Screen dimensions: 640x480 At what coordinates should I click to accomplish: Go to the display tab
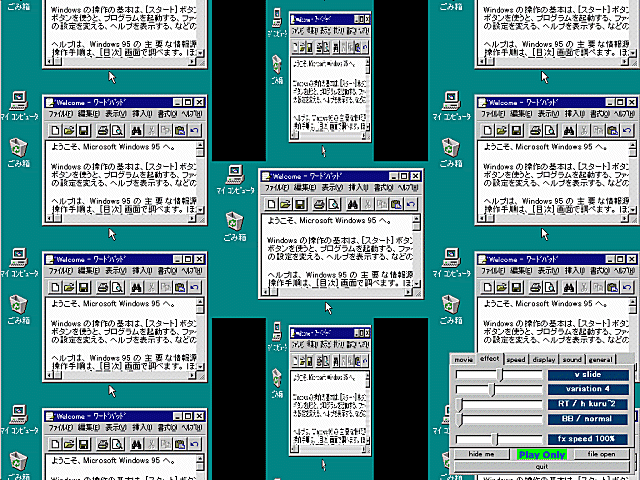[544, 360]
